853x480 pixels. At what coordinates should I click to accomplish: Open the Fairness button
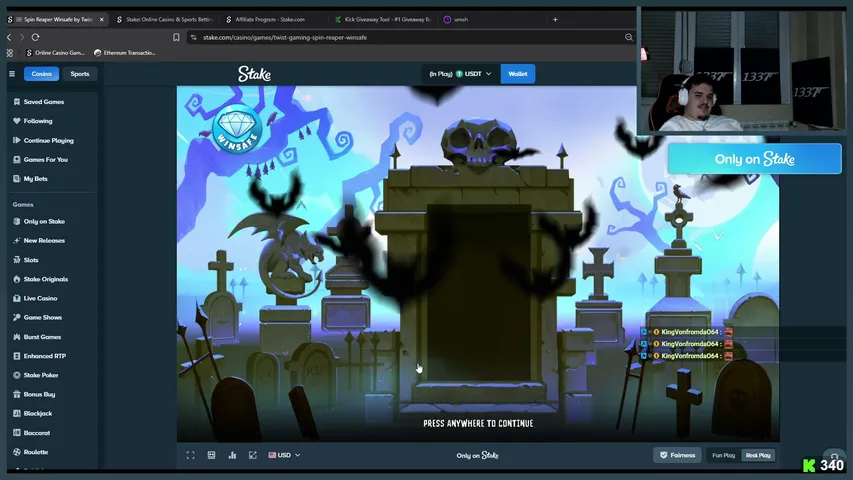(x=677, y=456)
